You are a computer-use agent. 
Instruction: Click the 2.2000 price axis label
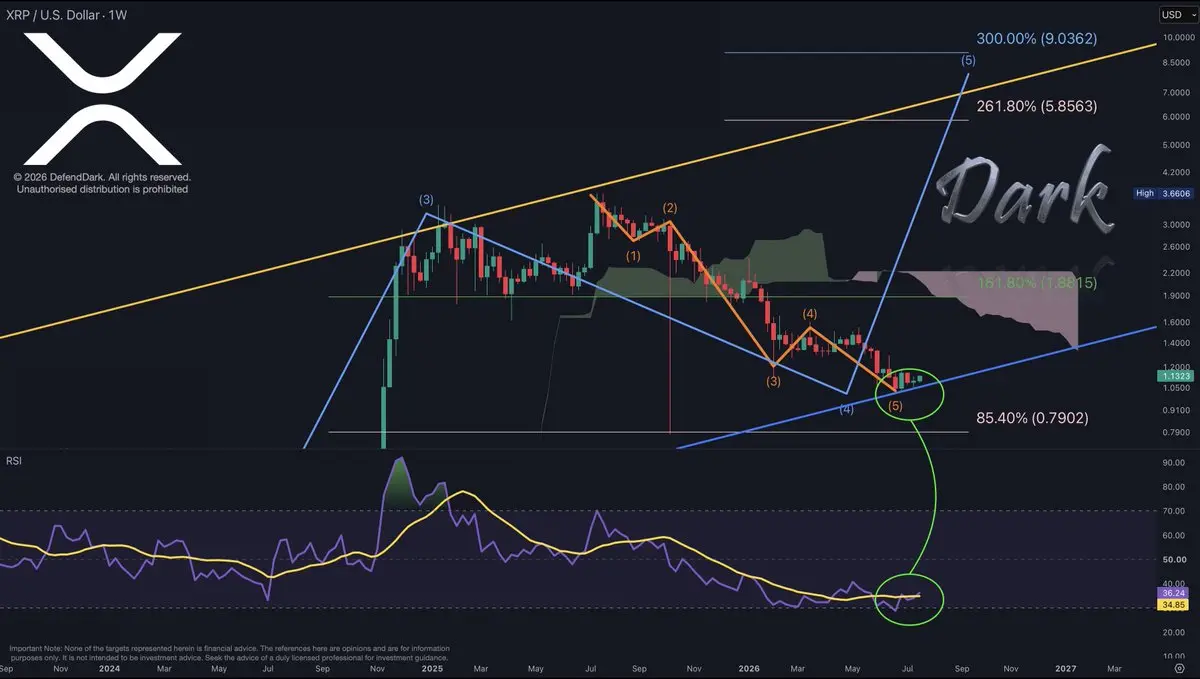point(1174,272)
